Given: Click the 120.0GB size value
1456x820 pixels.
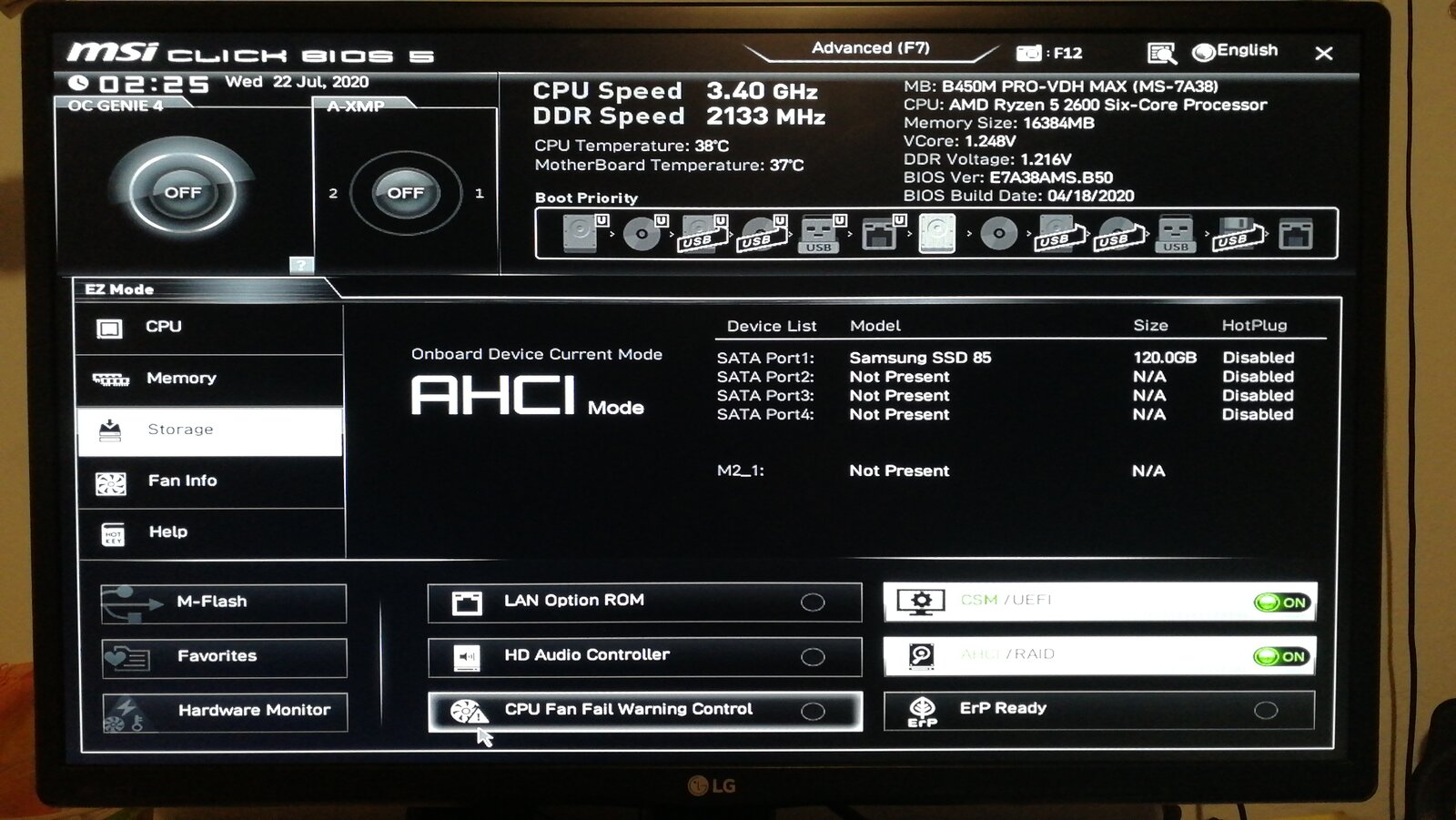Looking at the screenshot, I should click(1165, 358).
